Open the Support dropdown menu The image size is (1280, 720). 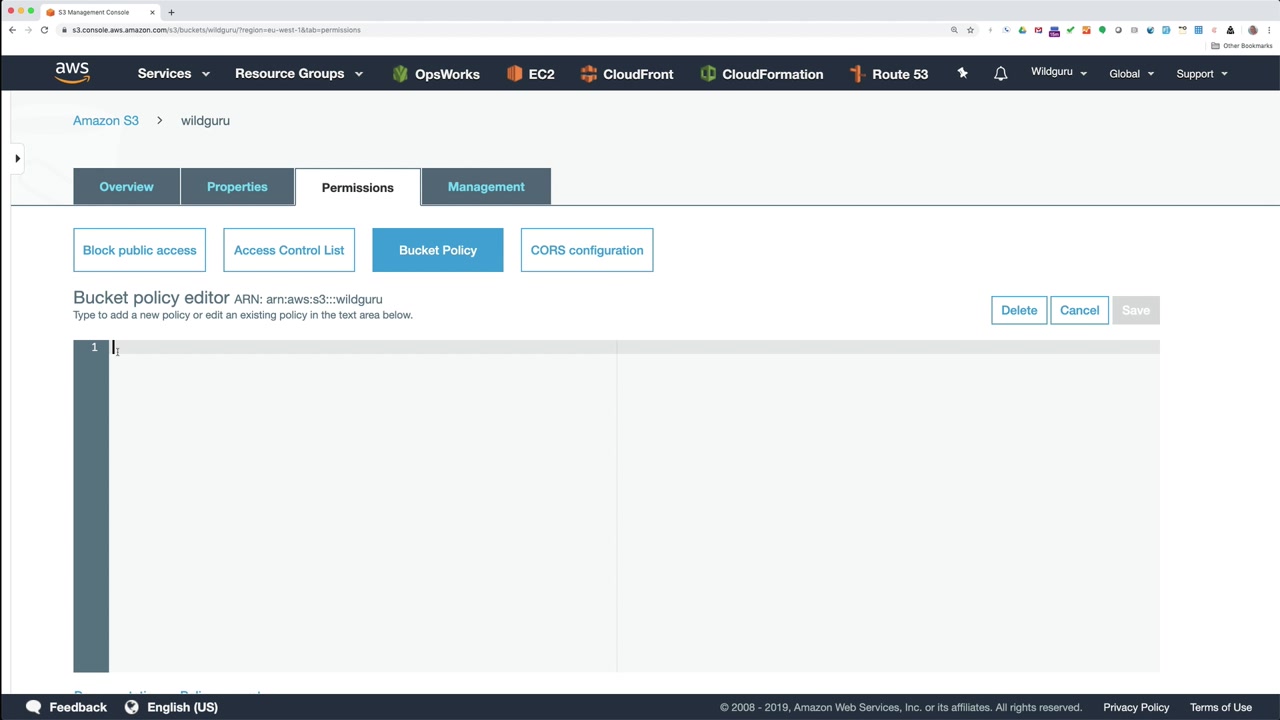1202,74
